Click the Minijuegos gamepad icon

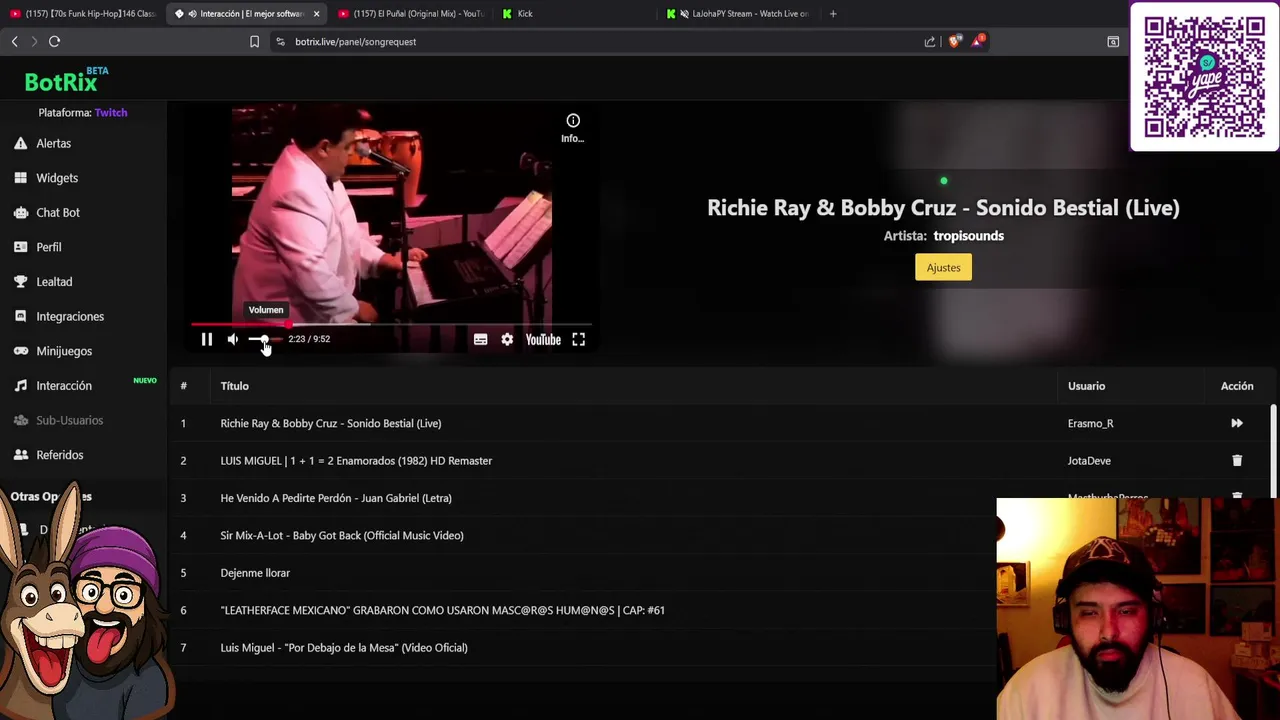click(x=20, y=351)
